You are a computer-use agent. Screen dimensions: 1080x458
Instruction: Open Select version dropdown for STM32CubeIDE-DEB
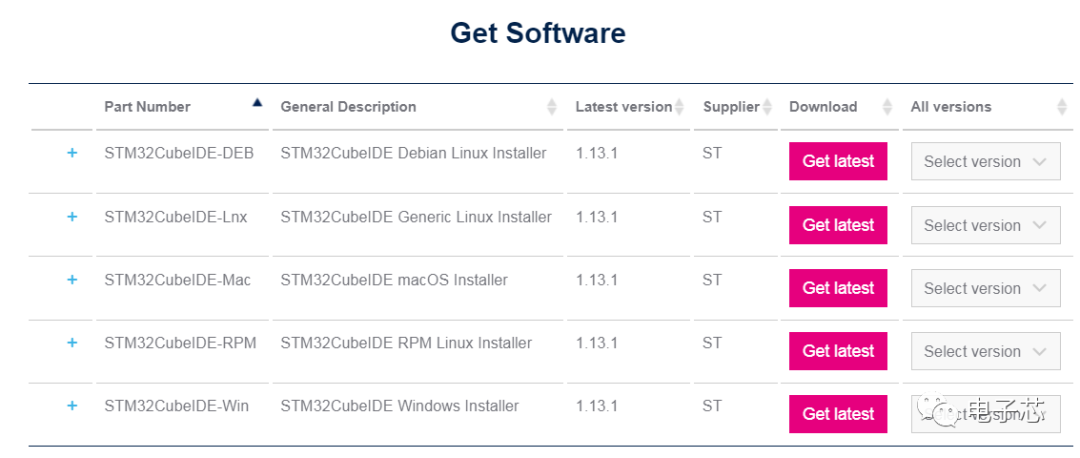(986, 161)
